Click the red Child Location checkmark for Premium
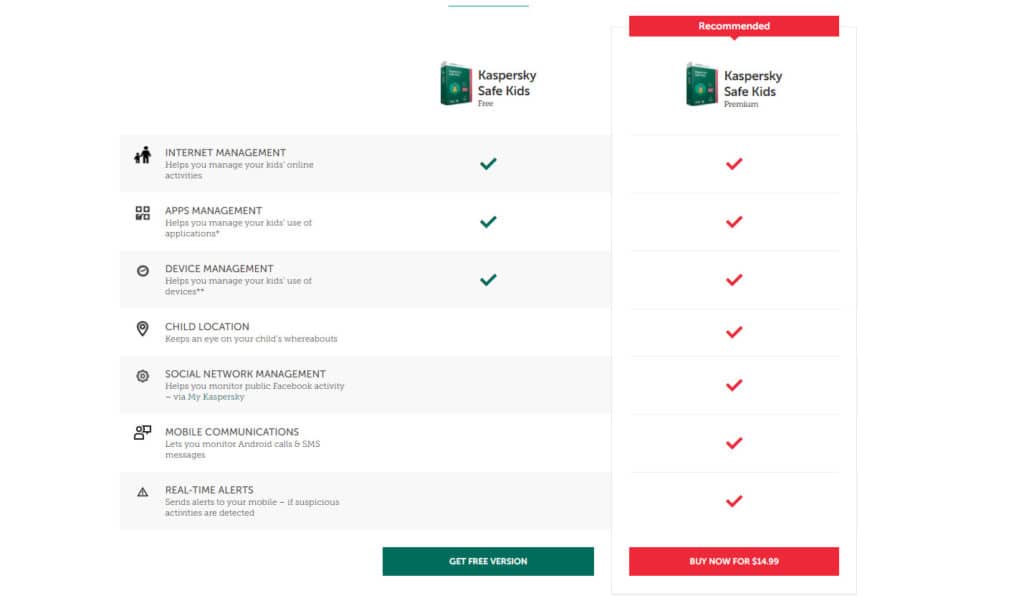 (x=734, y=332)
